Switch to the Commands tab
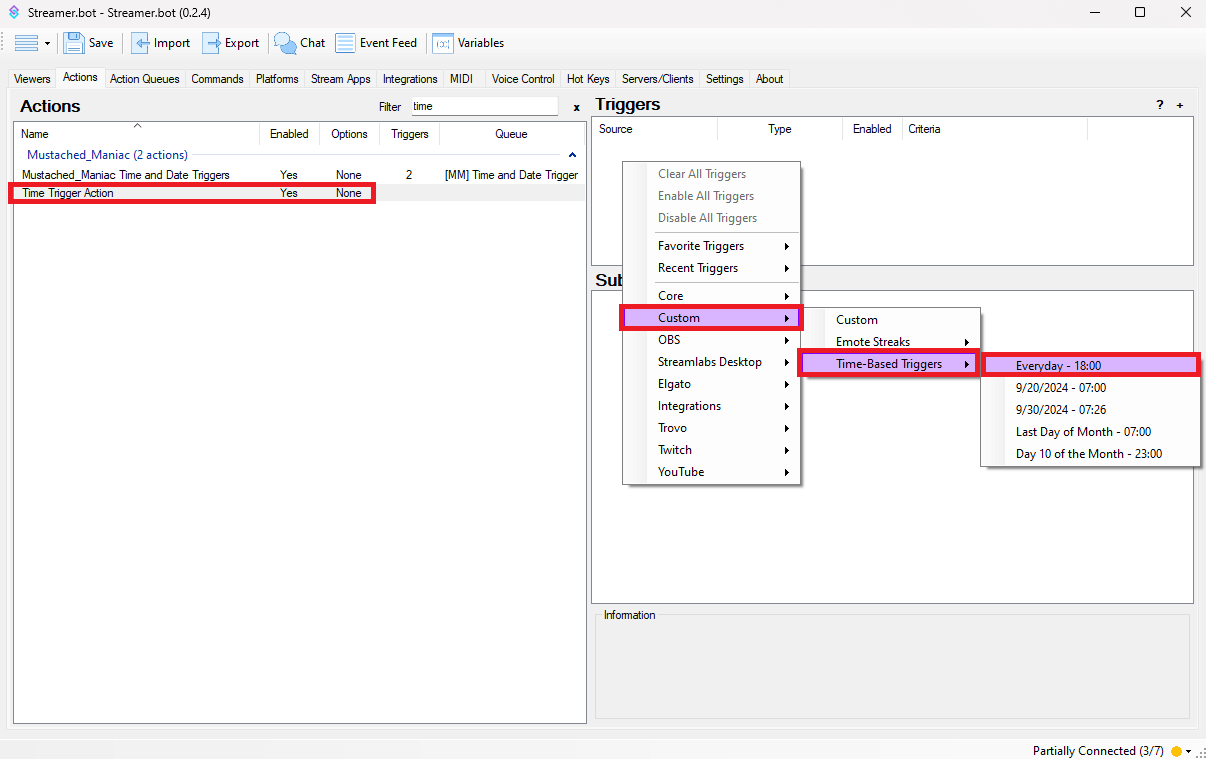This screenshot has width=1206, height=759. (x=217, y=79)
